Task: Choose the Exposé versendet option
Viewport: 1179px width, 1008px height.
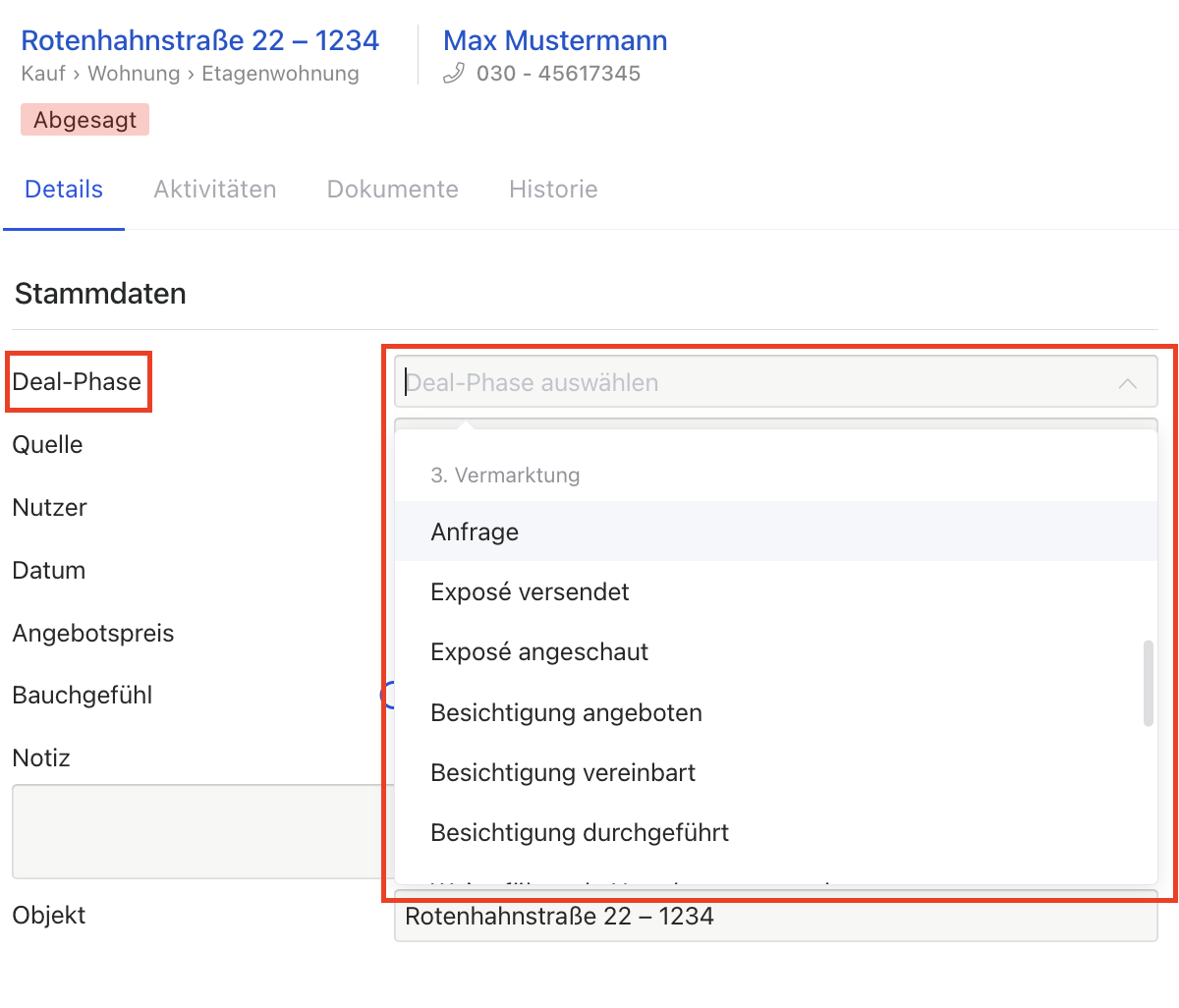Action: (x=530, y=592)
